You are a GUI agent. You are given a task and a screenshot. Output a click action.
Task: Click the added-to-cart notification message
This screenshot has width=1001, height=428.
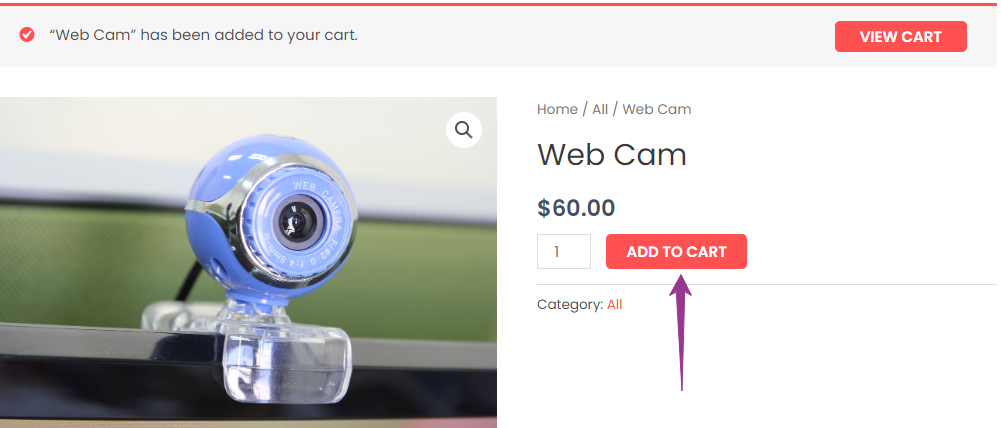204,34
